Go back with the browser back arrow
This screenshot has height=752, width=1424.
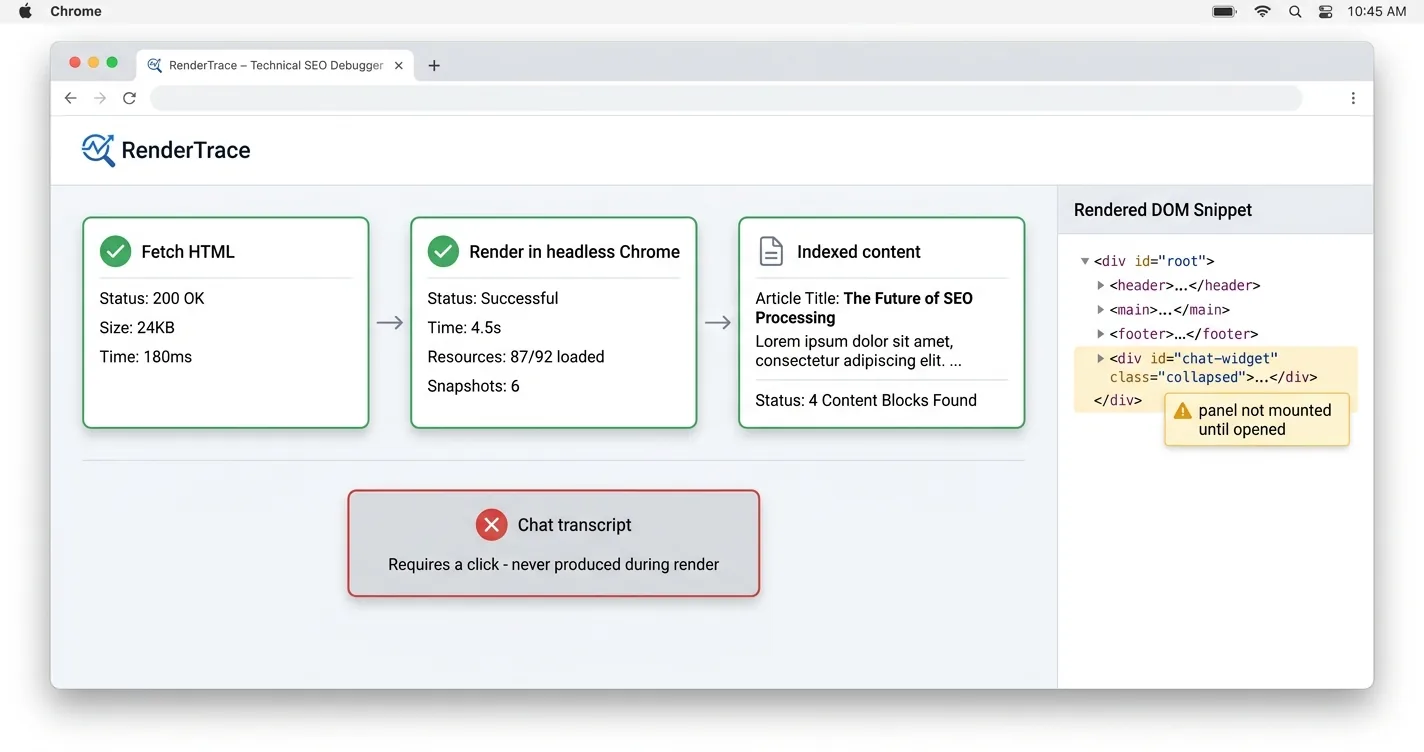tap(70, 98)
